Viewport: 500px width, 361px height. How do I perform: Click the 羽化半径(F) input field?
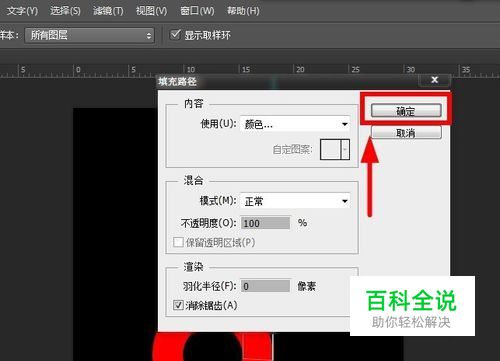click(x=265, y=286)
